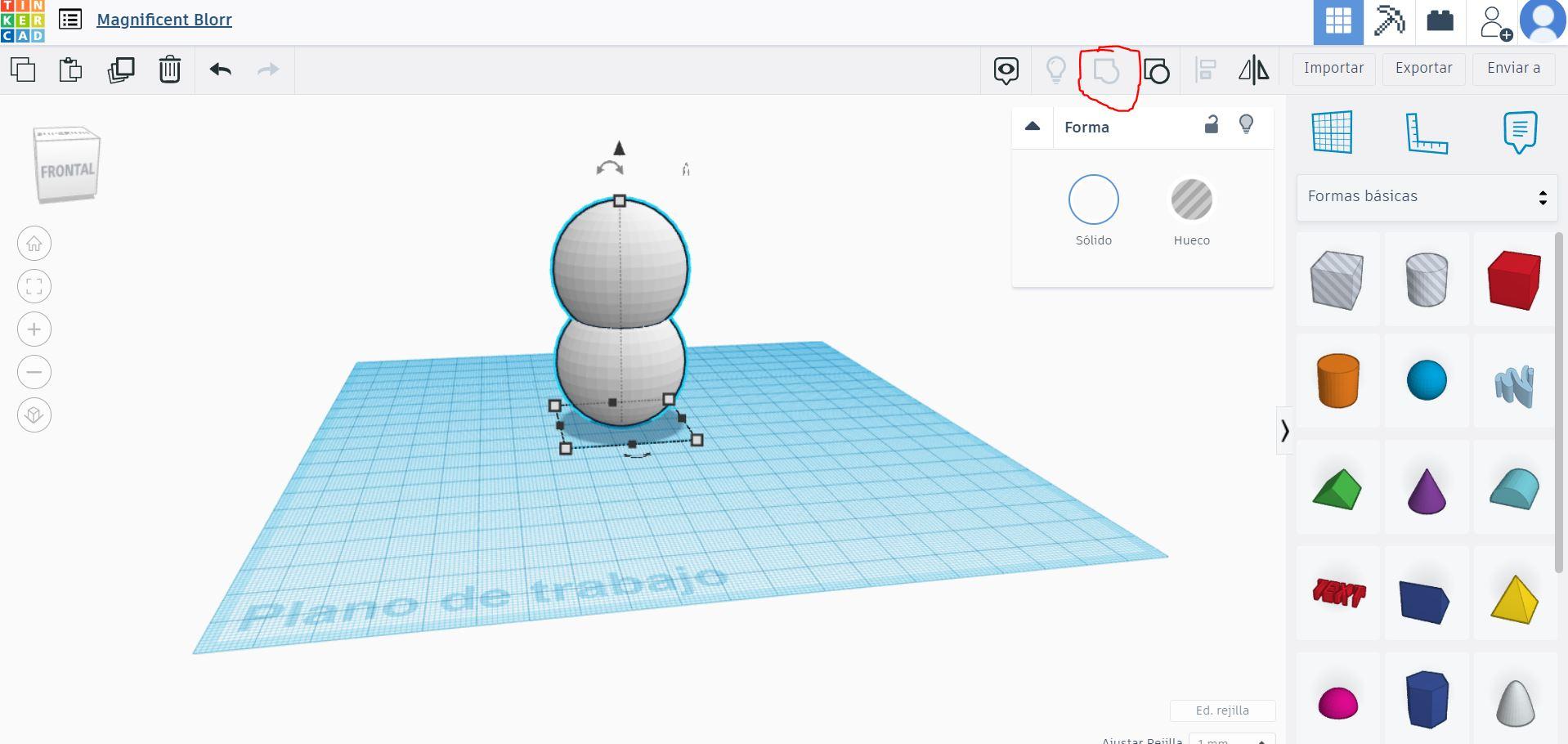The width and height of the screenshot is (1568, 744).
Task: Mirror the selected shape
Action: point(1254,70)
